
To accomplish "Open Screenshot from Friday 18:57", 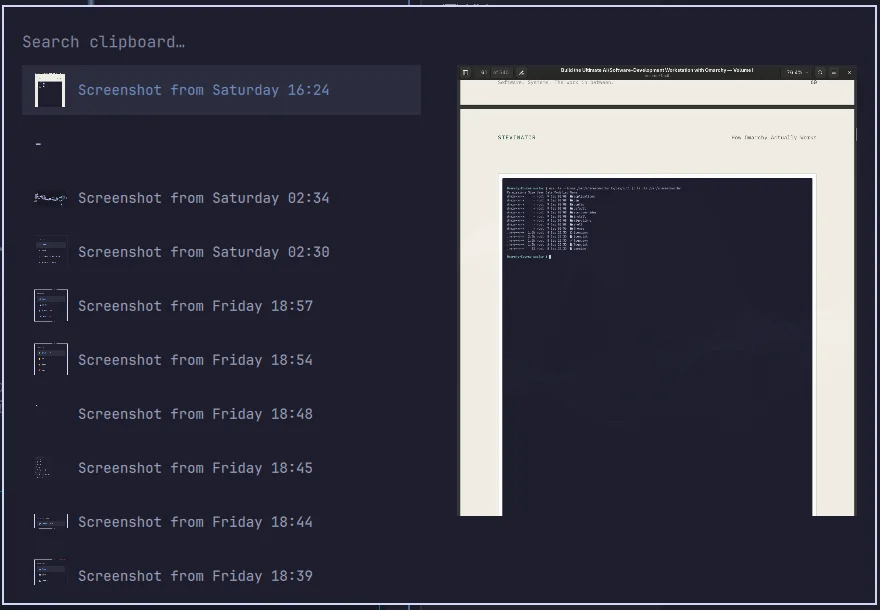I will (x=221, y=306).
